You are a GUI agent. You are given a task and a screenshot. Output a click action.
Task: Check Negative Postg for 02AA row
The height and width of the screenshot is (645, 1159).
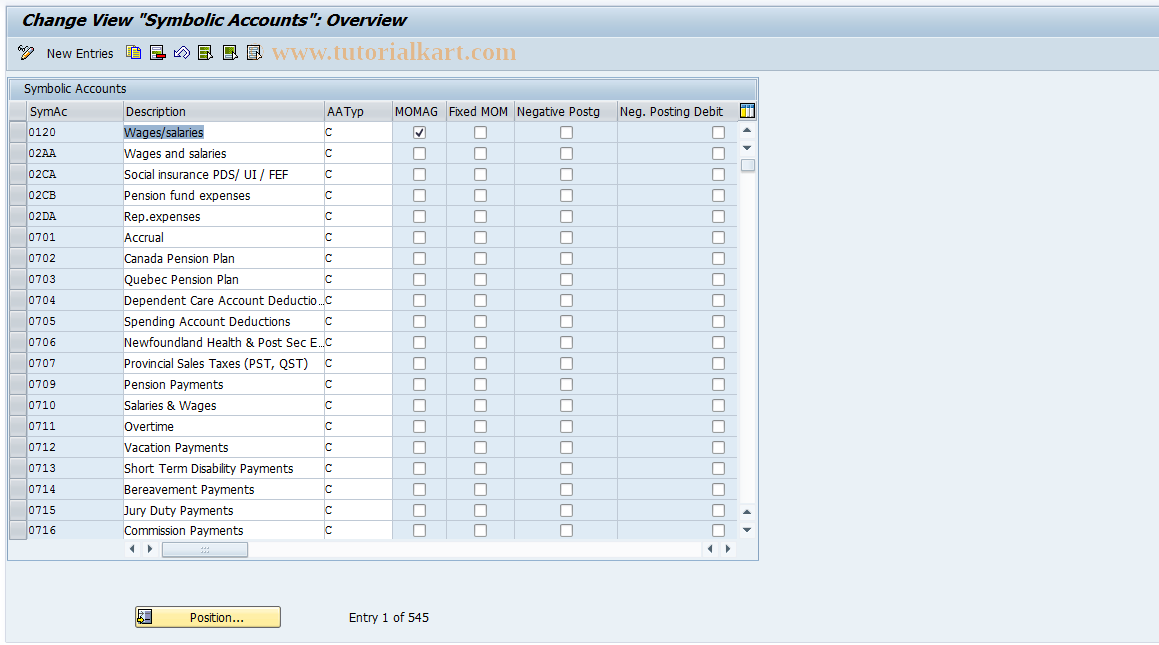[x=566, y=154]
